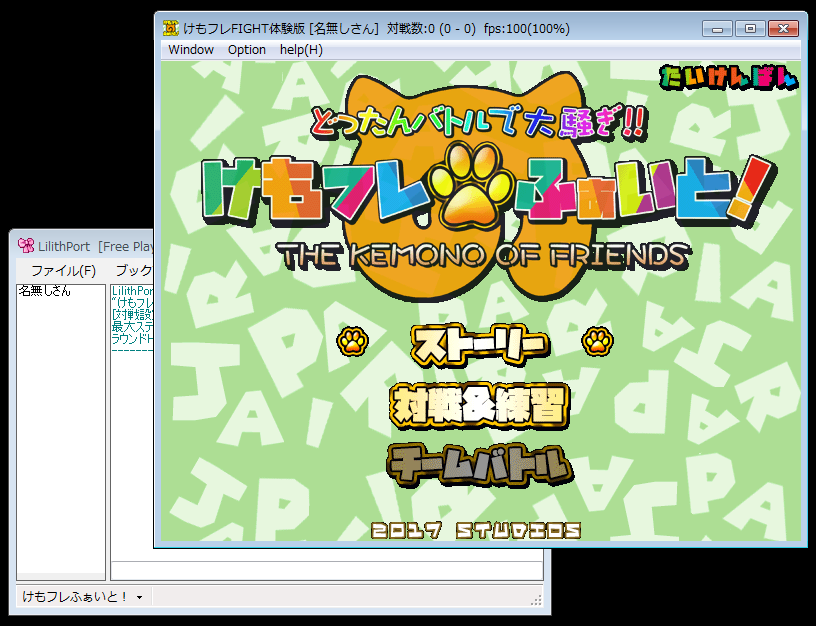Open the Option menu in game window

click(247, 50)
